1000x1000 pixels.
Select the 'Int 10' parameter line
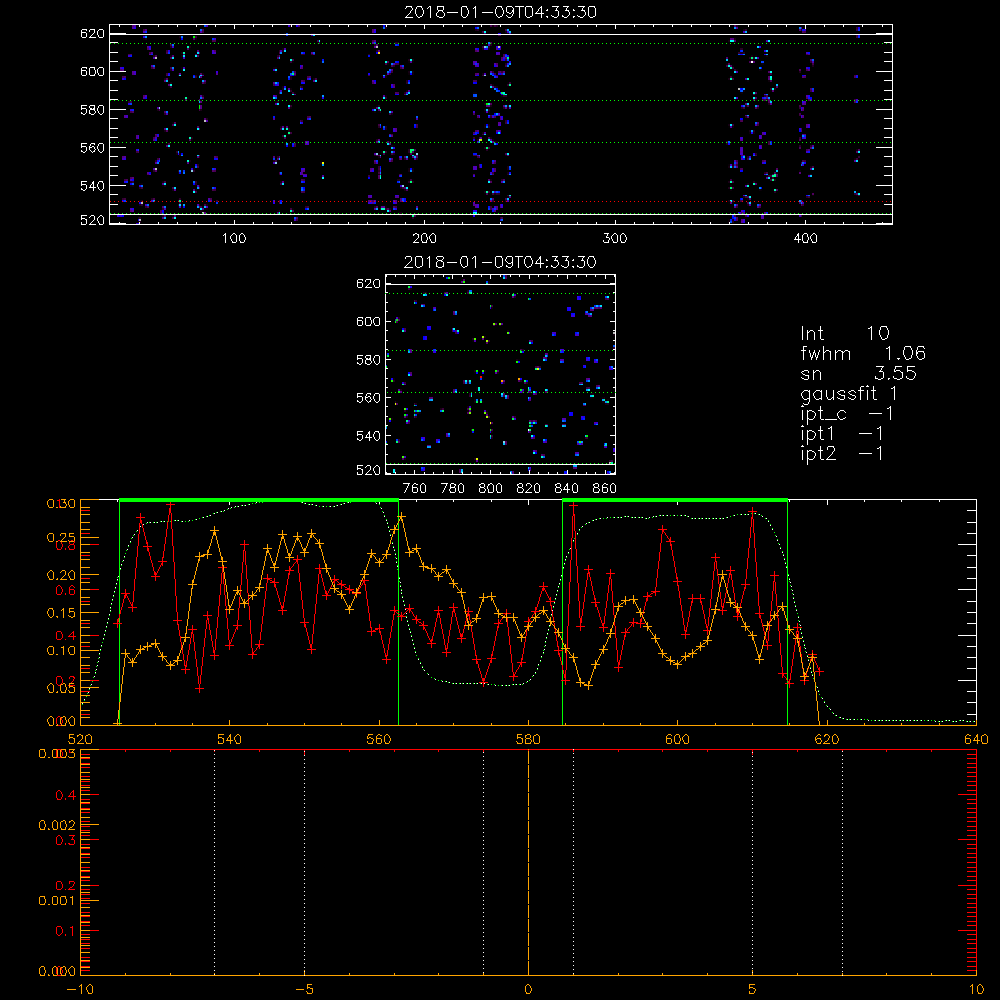tap(844, 333)
